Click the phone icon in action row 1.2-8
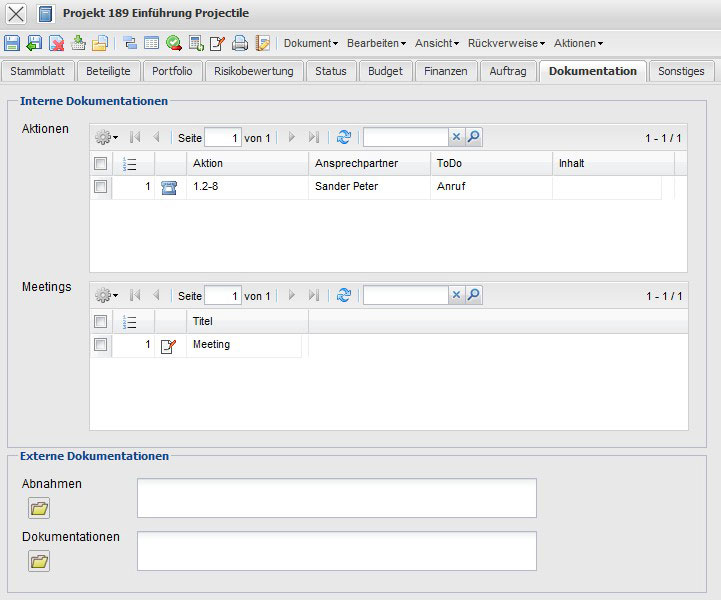Screen dimensions: 721x600 pyautogui.click(x=168, y=187)
